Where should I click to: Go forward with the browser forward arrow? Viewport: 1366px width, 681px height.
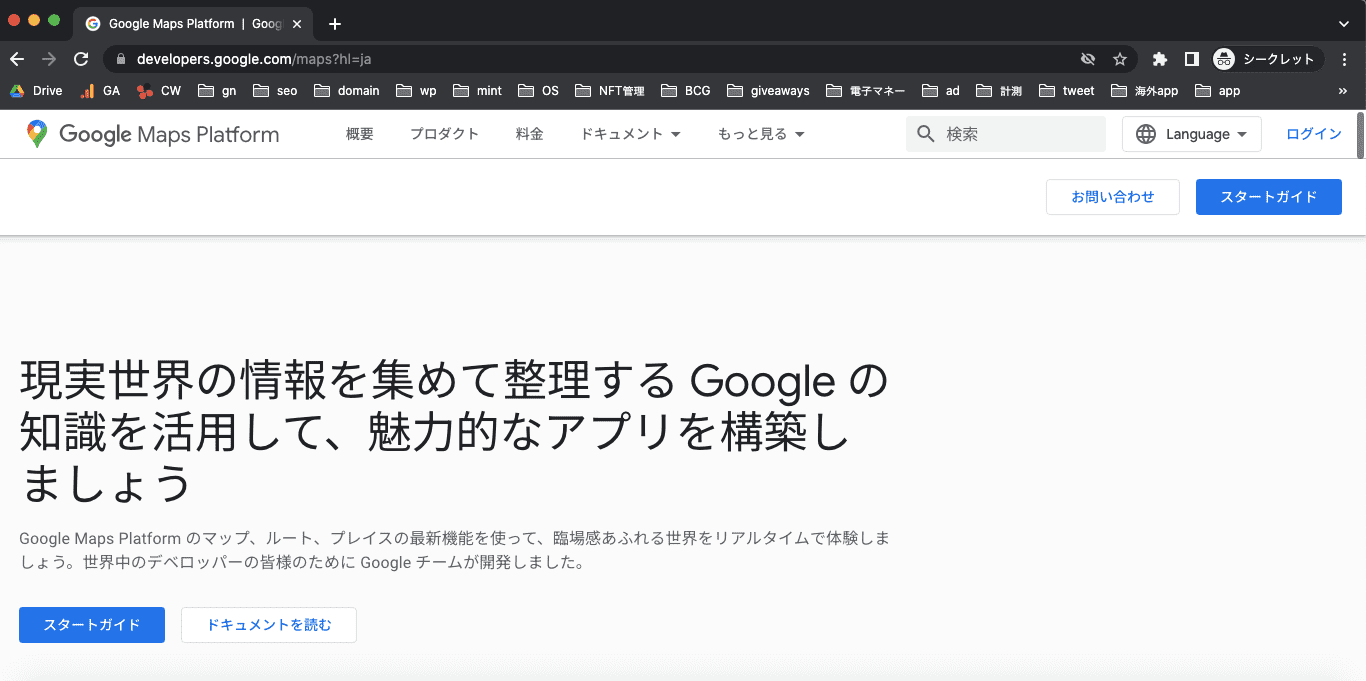tap(49, 59)
